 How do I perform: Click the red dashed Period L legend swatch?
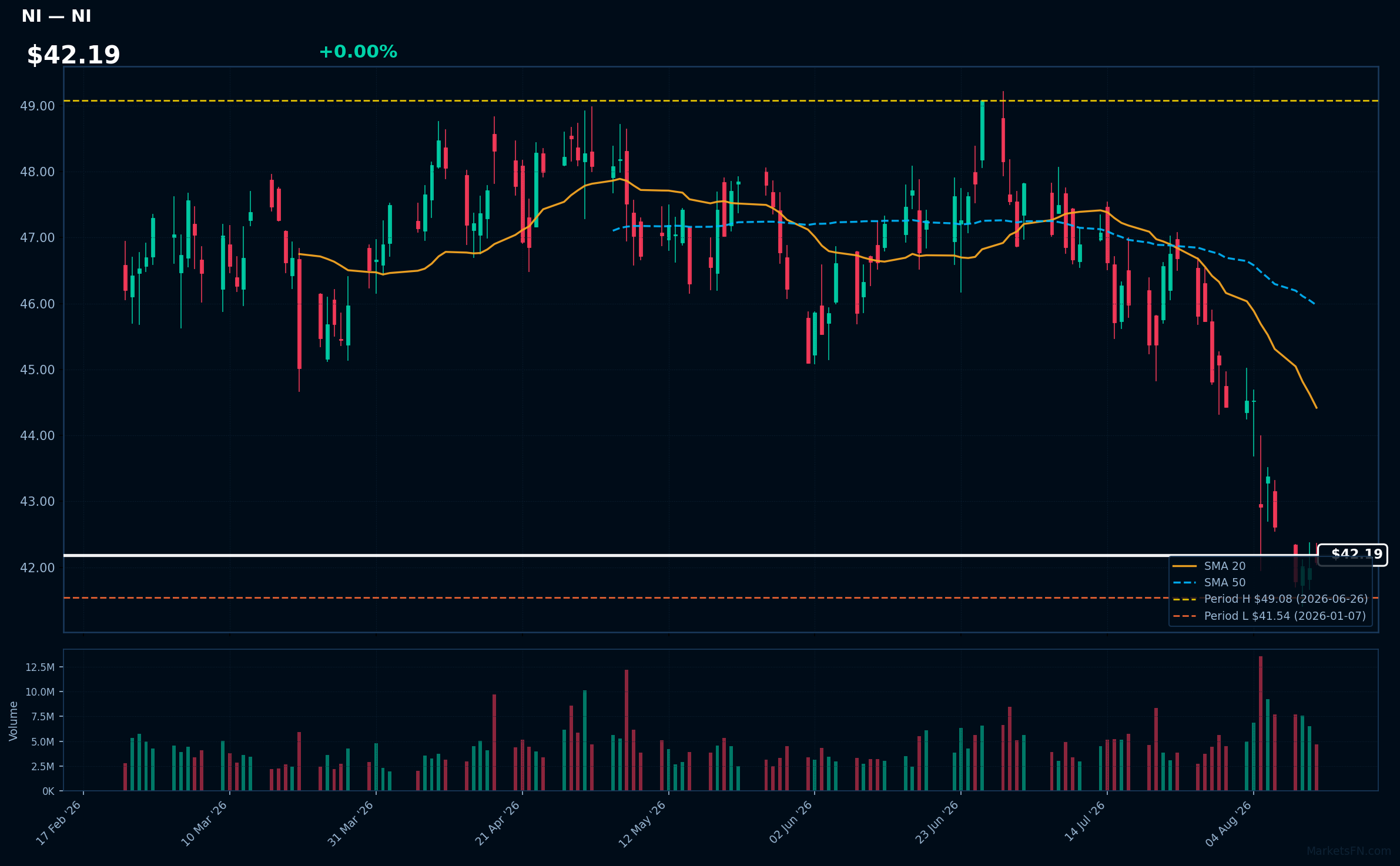click(x=1184, y=616)
